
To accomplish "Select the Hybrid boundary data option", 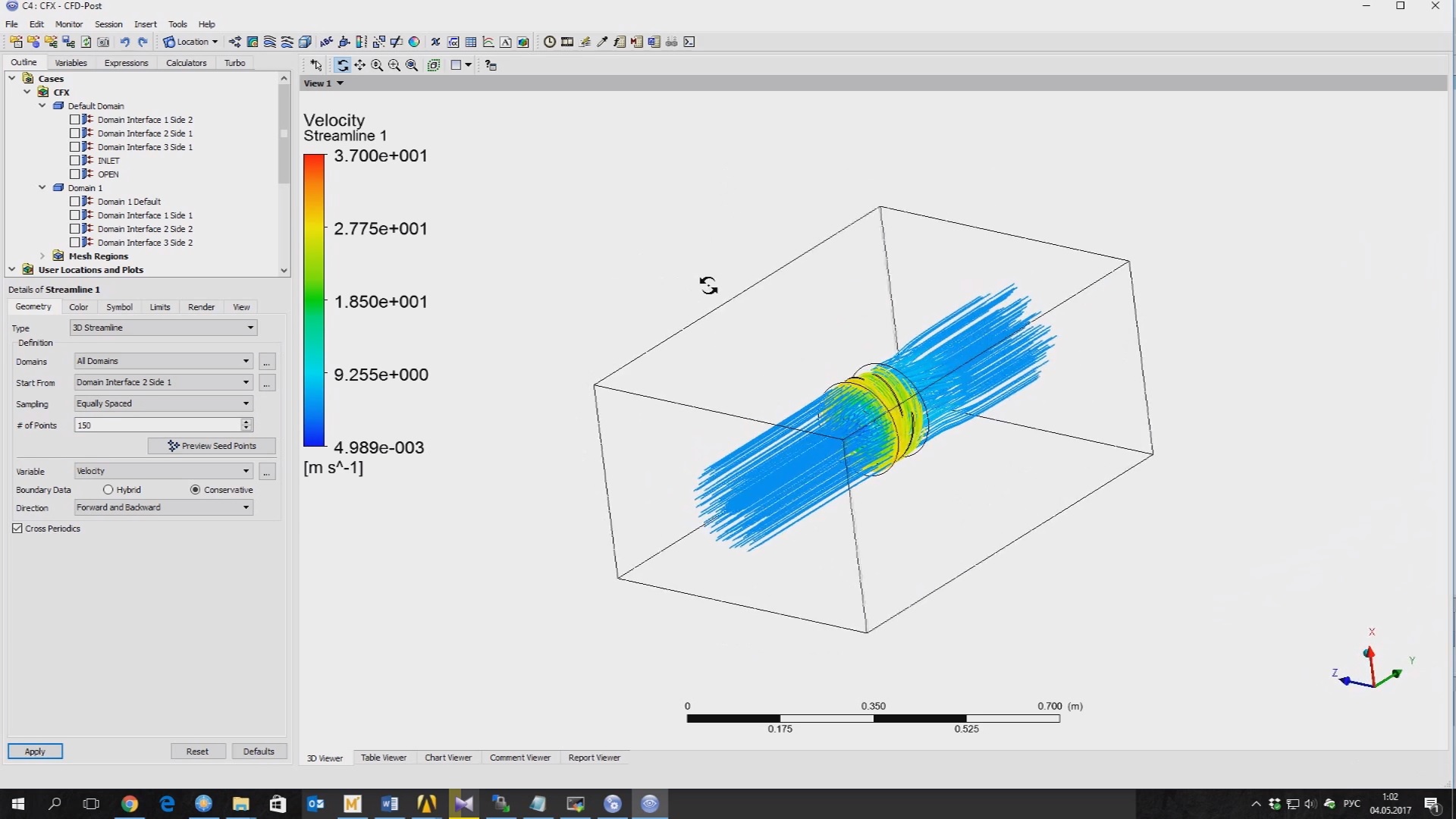I will tap(108, 490).
